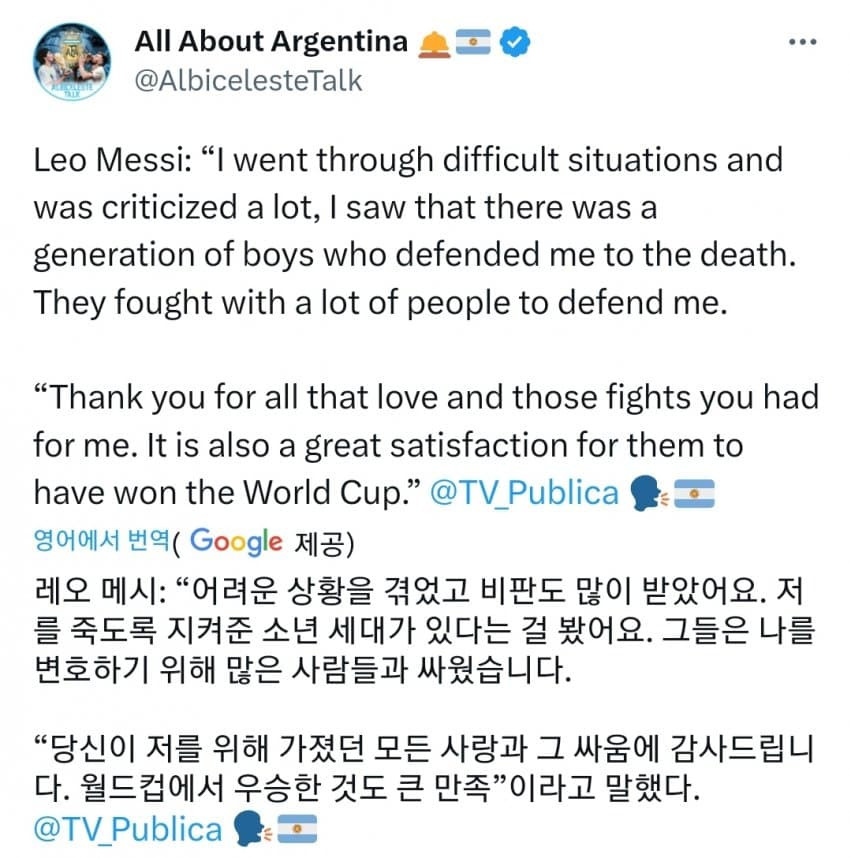Click the @TV_Publica mention in Korean translation
The height and width of the screenshot is (858, 850).
coord(128,828)
